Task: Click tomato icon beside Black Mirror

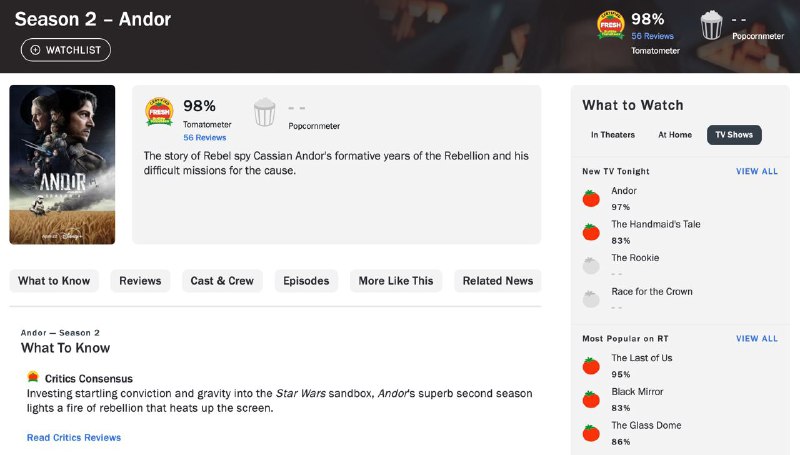Action: pos(591,399)
